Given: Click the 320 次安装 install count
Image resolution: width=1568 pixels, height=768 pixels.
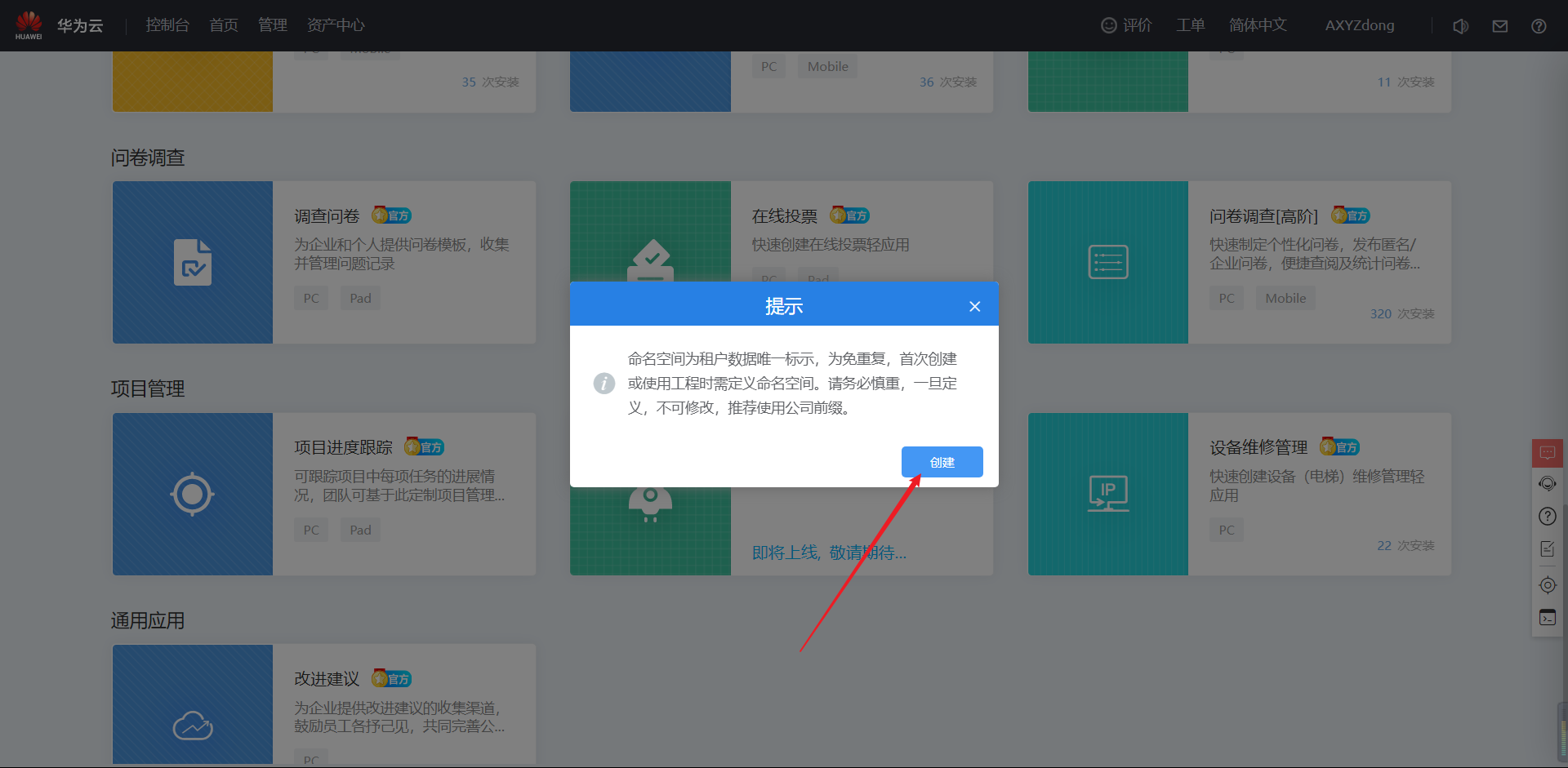Looking at the screenshot, I should point(1402,314).
